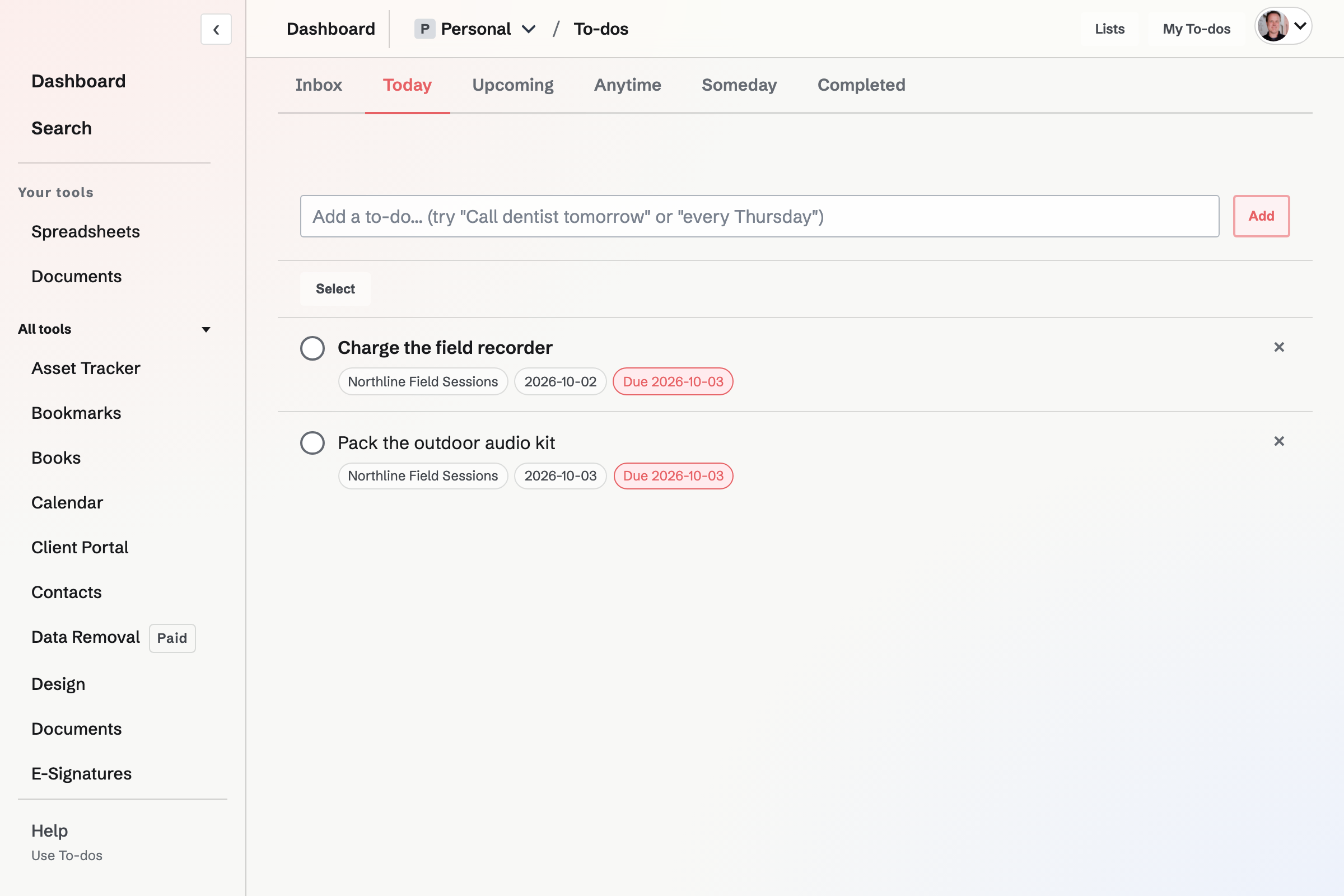Open Dashboard in the sidebar
The image size is (1344, 896).
78,81
